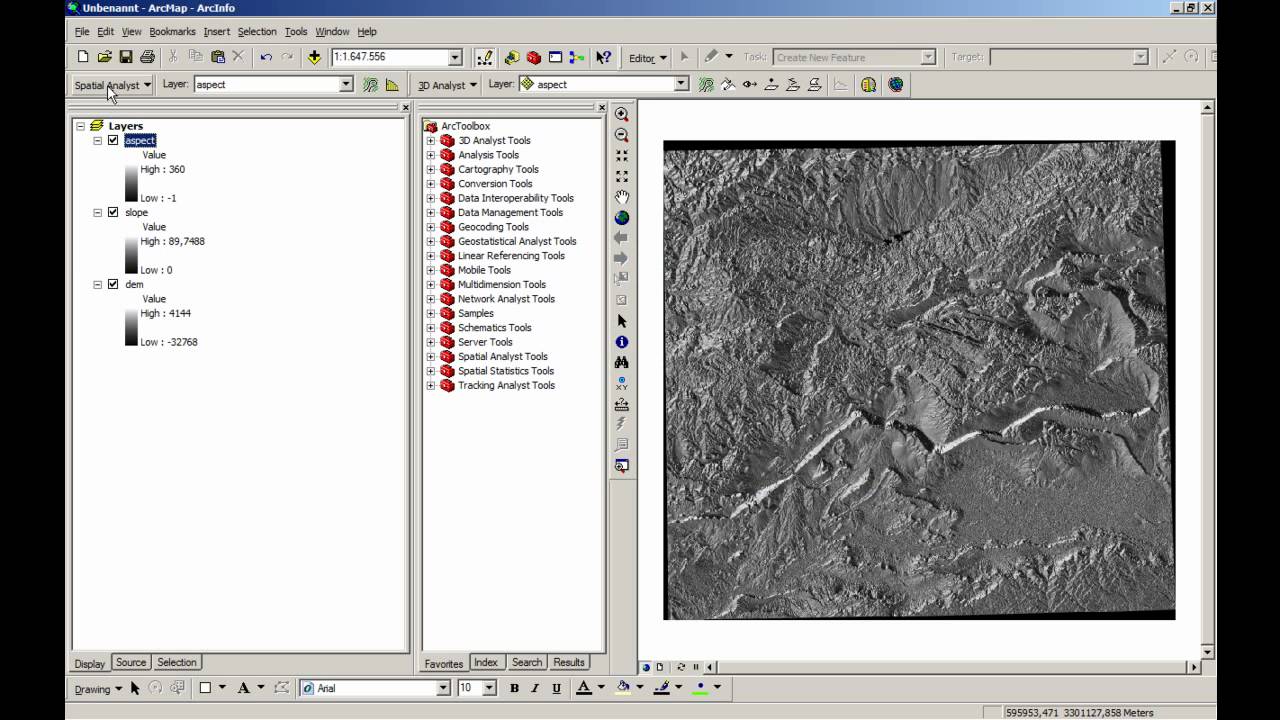Open the Go To XY tool
This screenshot has width=1280, height=720.
[x=622, y=383]
